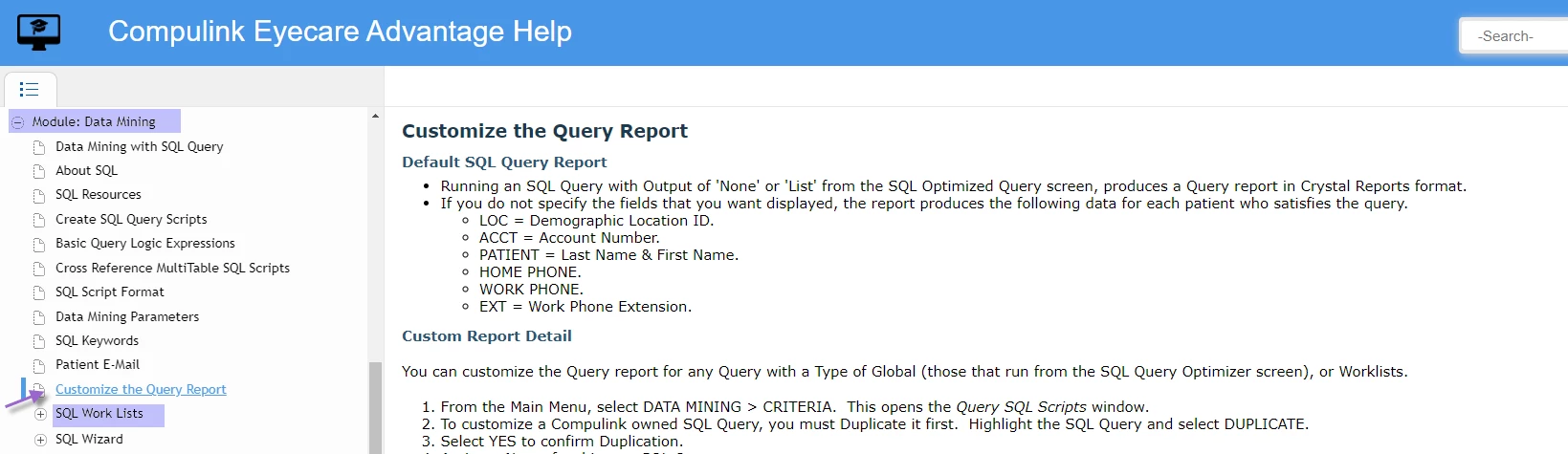Click the page icon beside SQL Resources

(x=39, y=195)
